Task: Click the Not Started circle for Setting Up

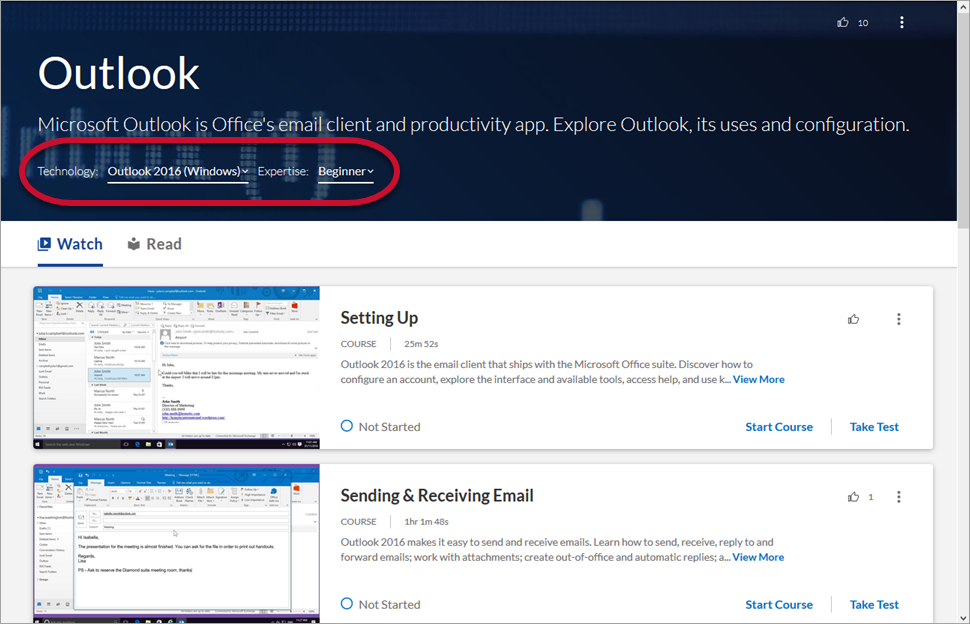Action: point(347,426)
